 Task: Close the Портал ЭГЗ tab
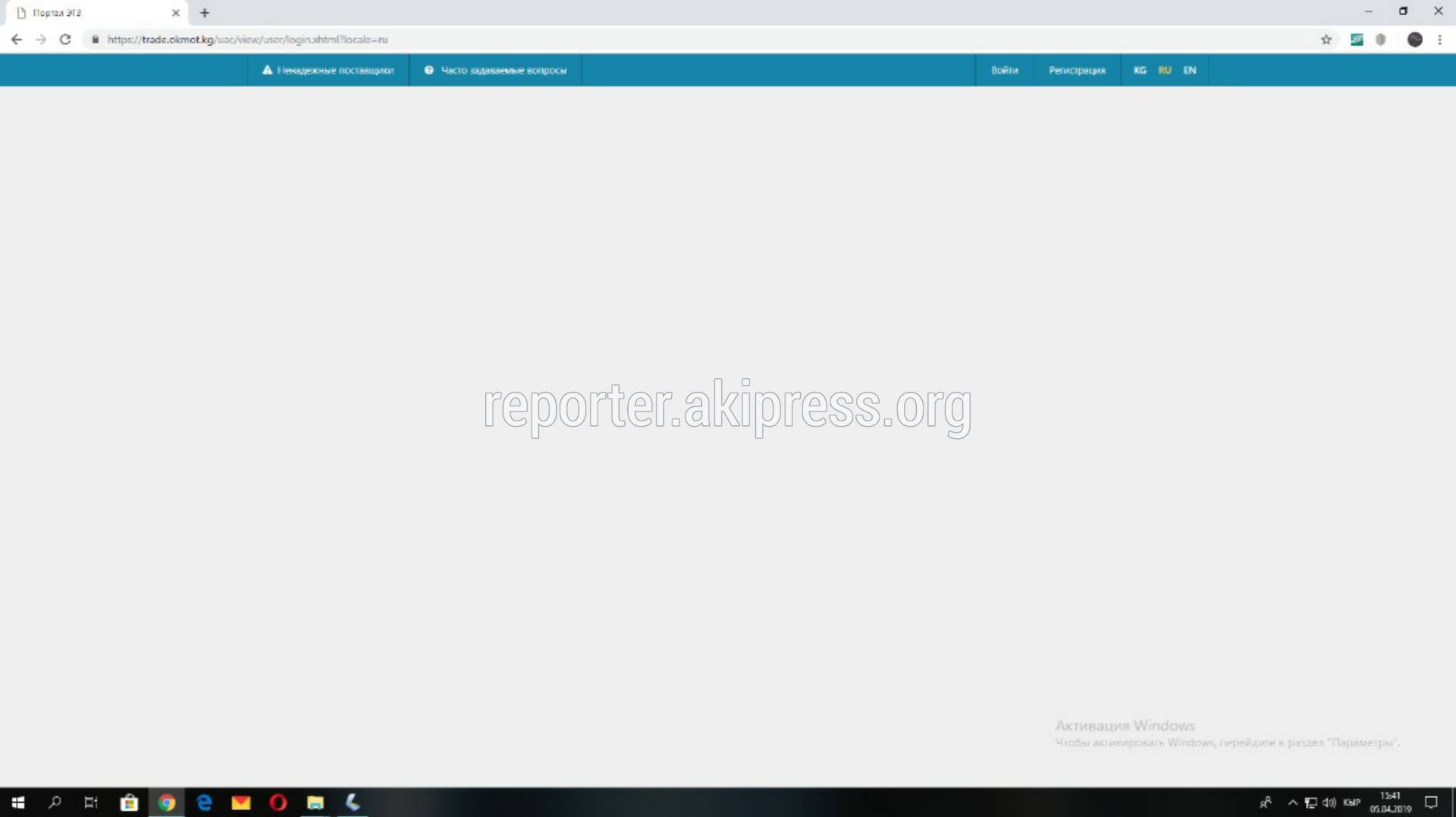pos(176,13)
